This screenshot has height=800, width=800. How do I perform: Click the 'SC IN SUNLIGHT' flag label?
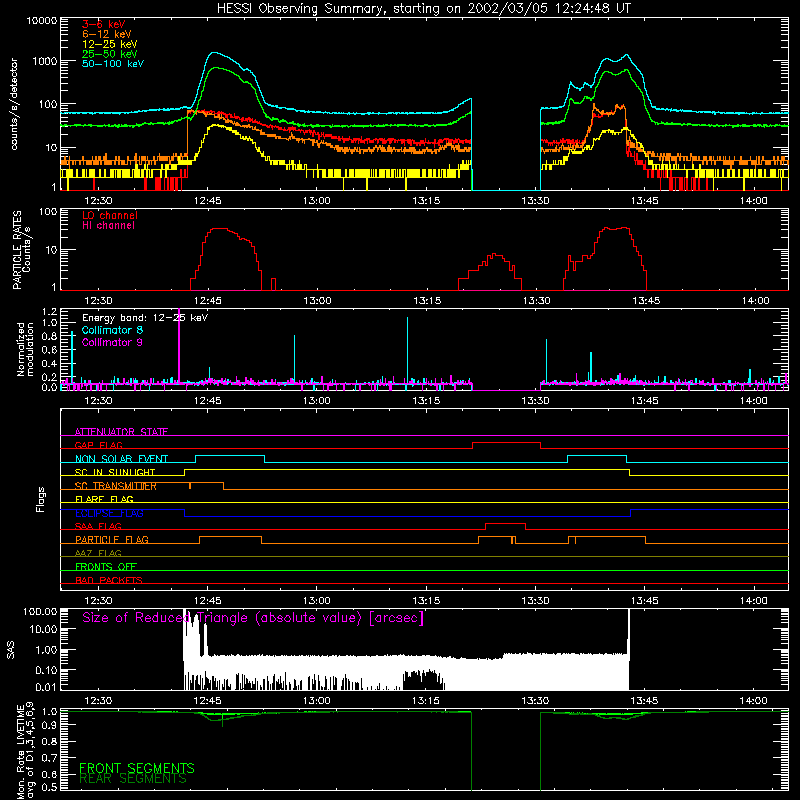pos(115,472)
